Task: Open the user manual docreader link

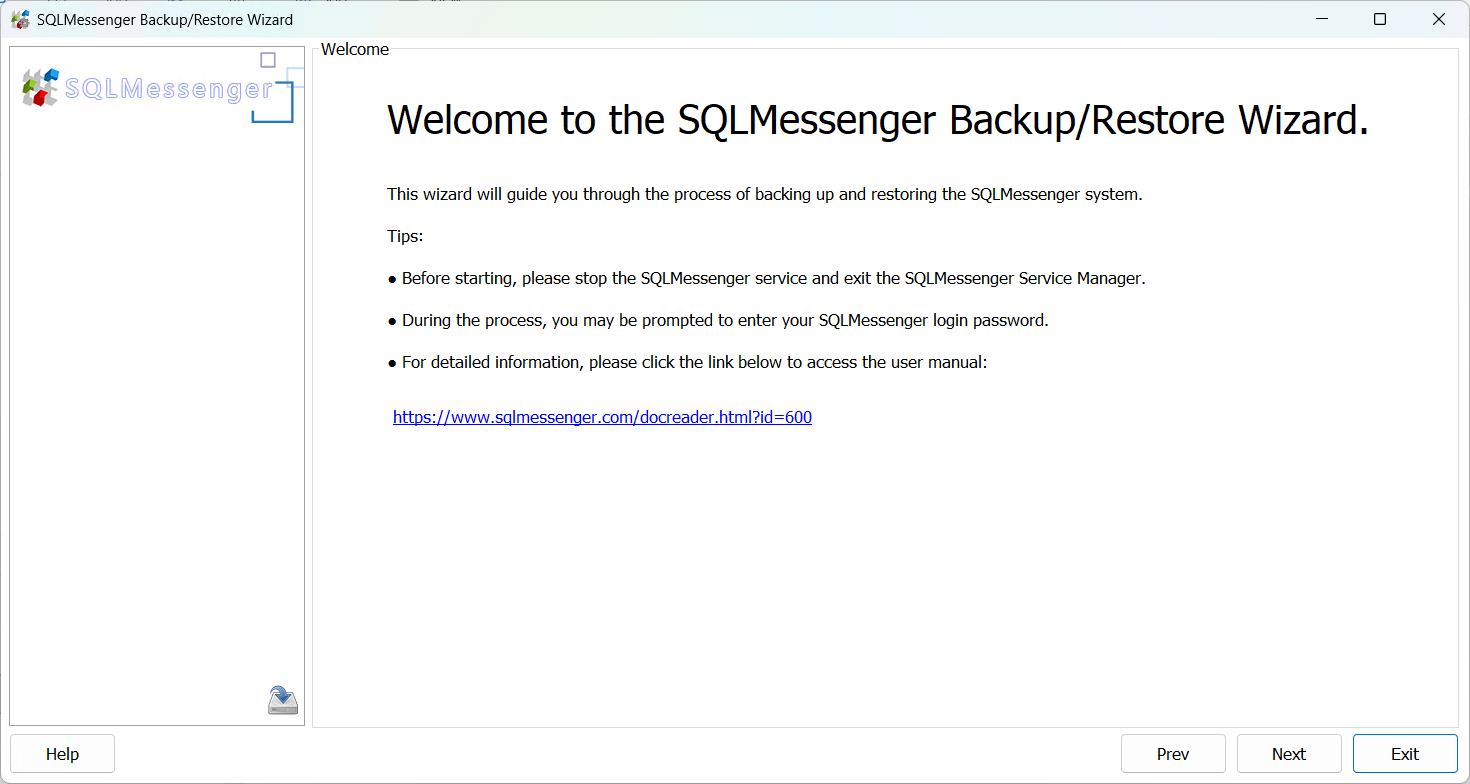Action: tap(602, 417)
